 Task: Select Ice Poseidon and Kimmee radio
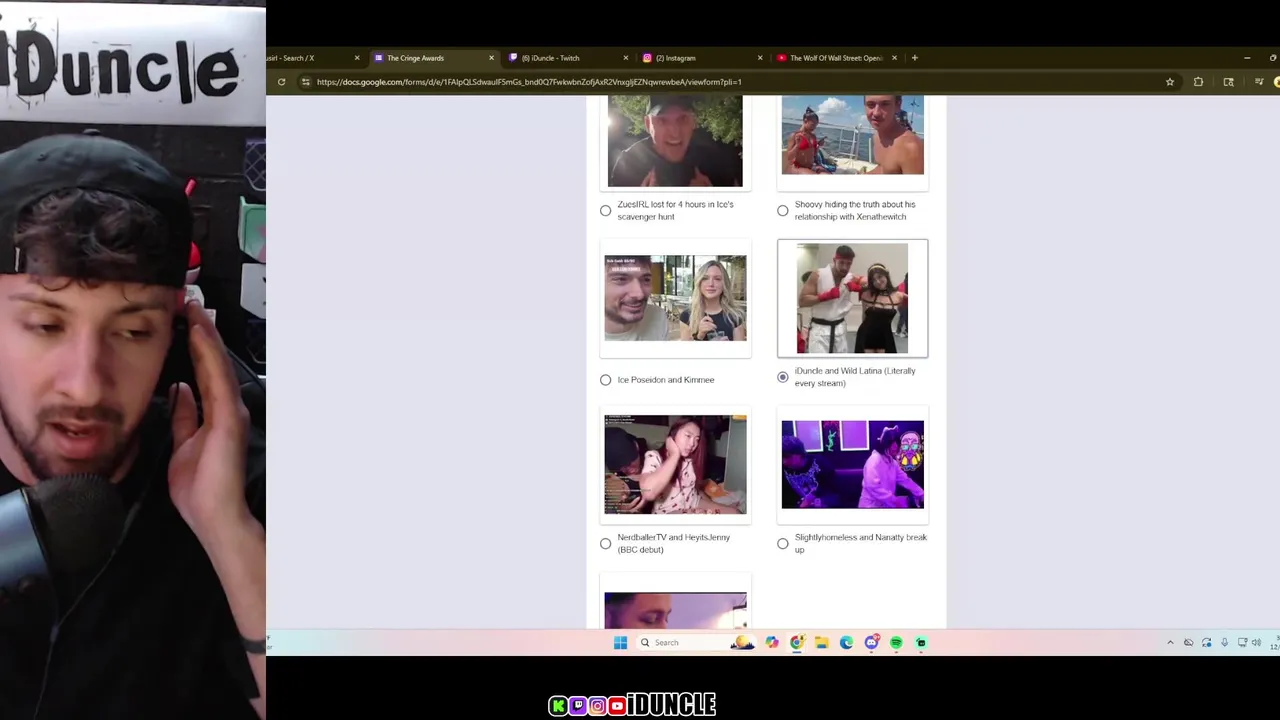tap(606, 380)
